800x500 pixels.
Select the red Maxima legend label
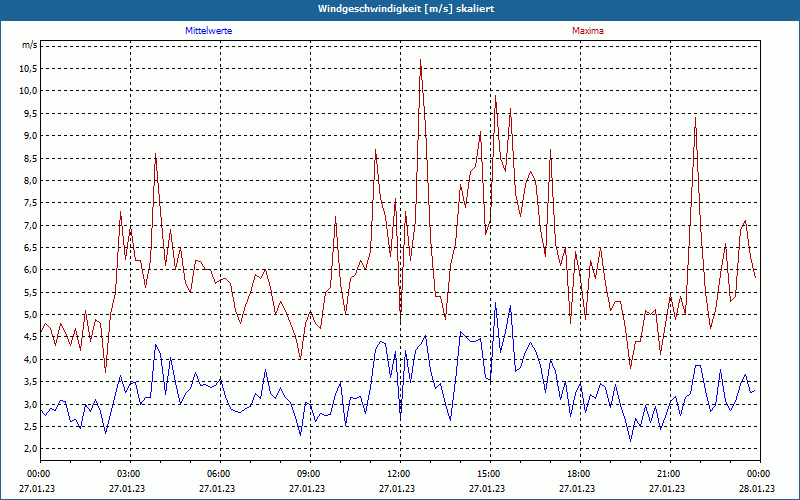pos(588,31)
